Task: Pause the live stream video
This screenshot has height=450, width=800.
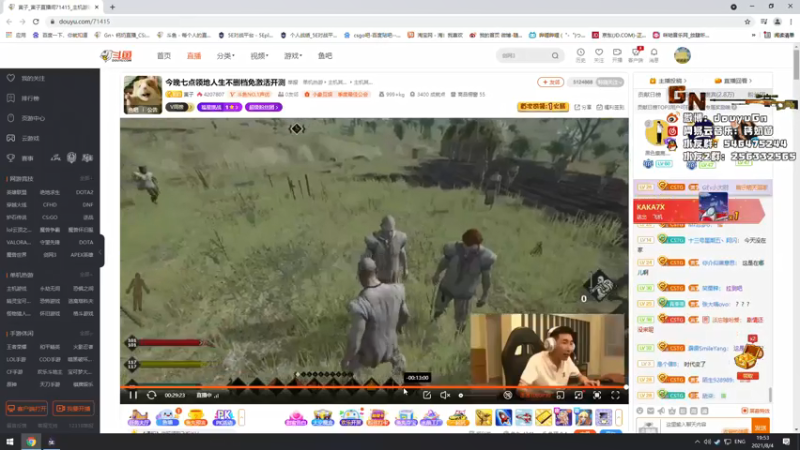Action: 133,395
